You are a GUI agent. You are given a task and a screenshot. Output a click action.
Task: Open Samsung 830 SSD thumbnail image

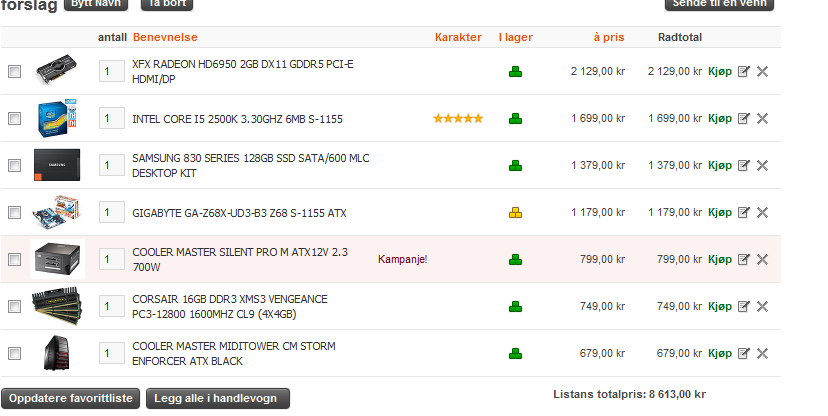coord(57,165)
